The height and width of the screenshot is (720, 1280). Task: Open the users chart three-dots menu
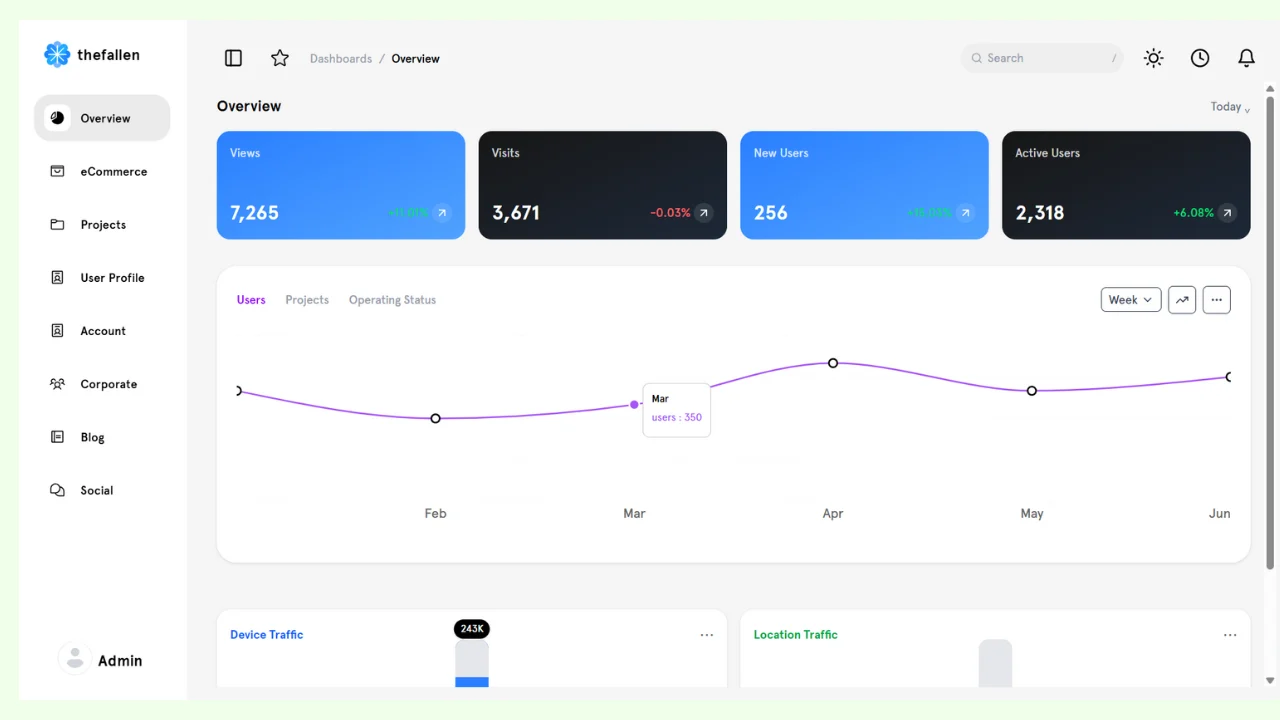(x=1216, y=300)
